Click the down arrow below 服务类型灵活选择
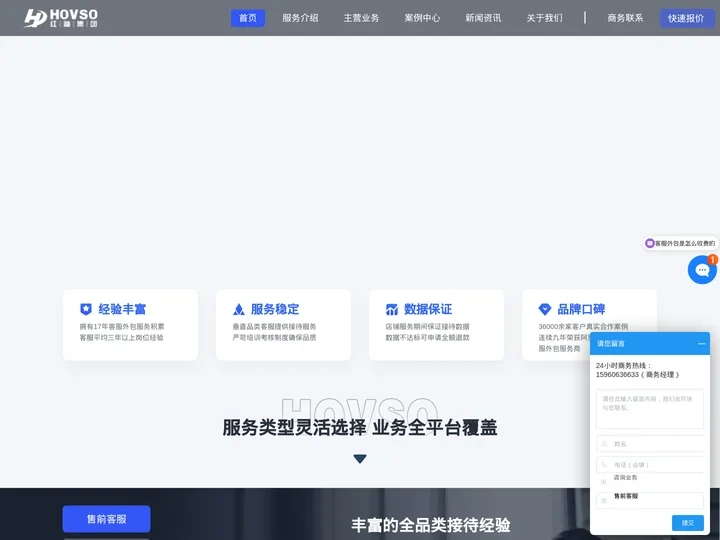The height and width of the screenshot is (540, 720). click(360, 458)
